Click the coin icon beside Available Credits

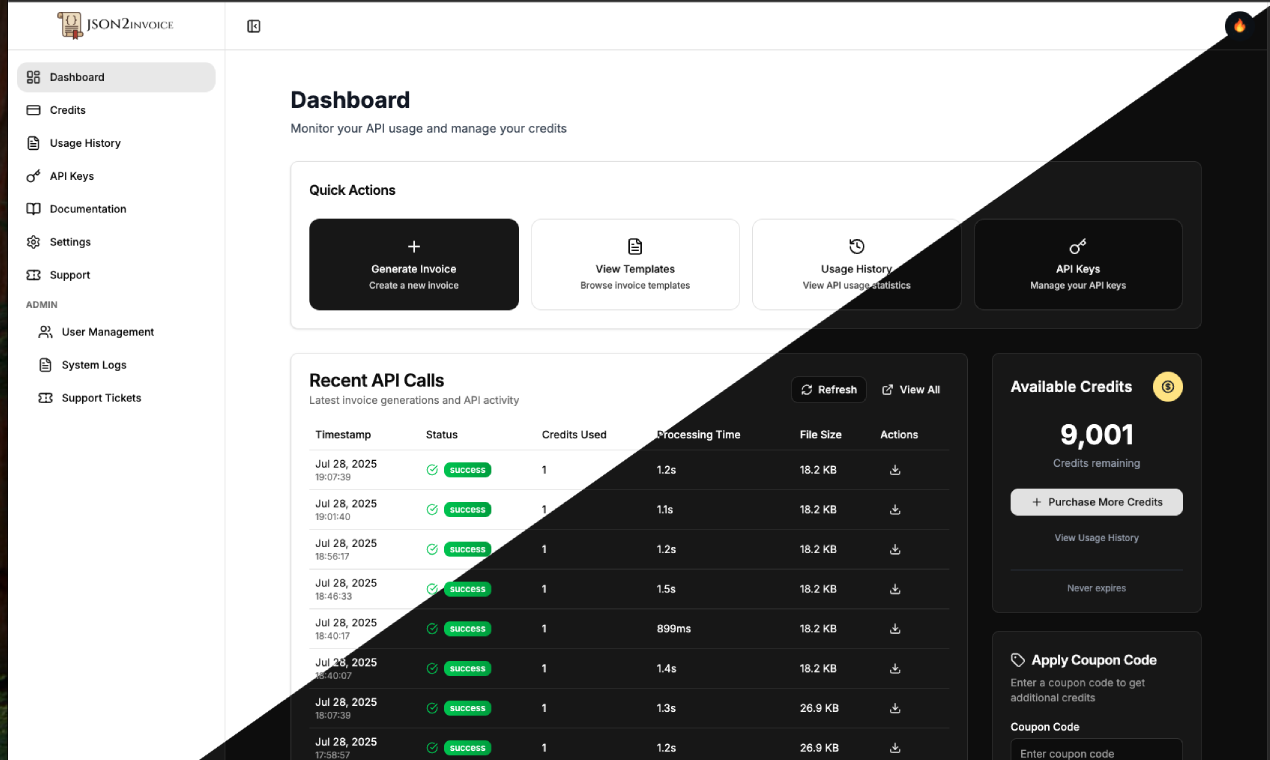pyautogui.click(x=1167, y=386)
